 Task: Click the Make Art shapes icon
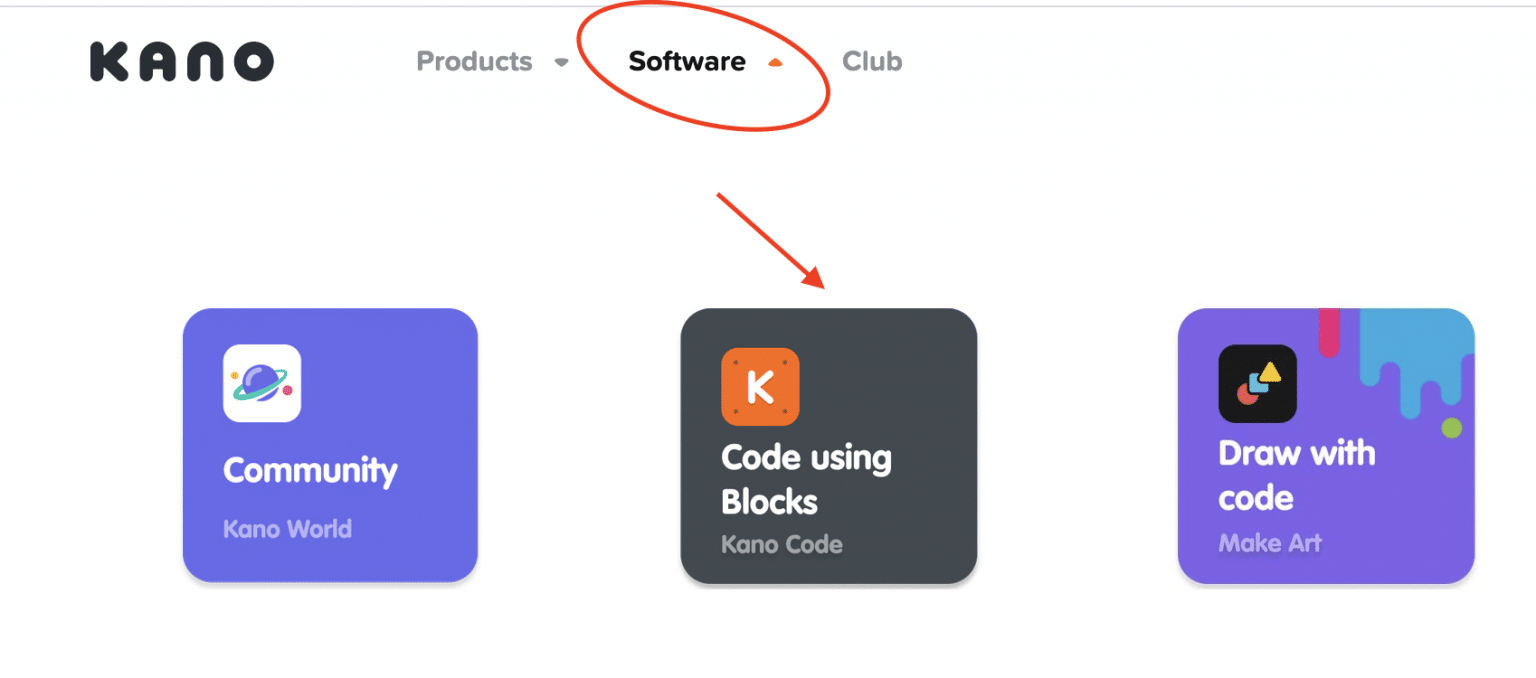pos(1257,383)
